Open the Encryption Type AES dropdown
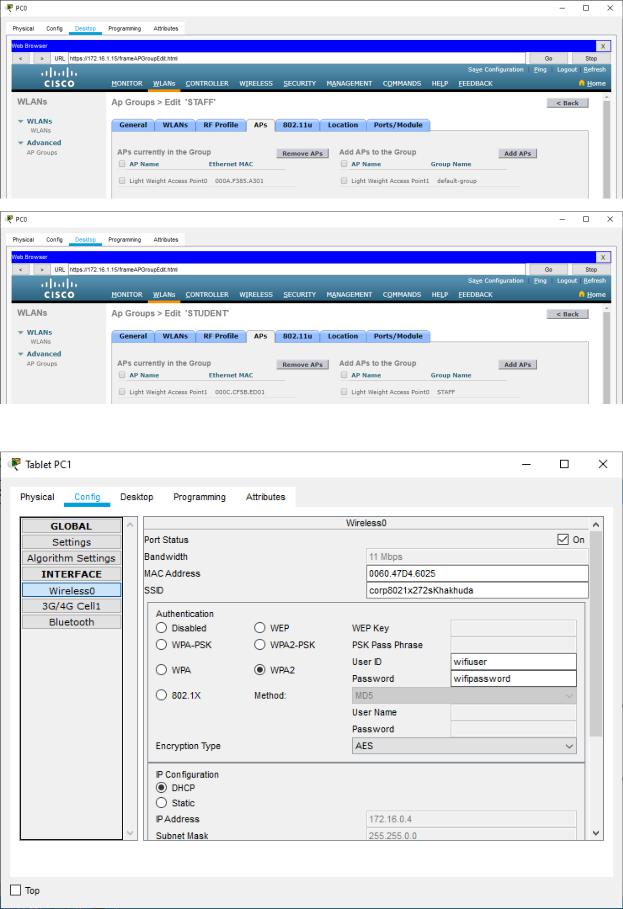 [x=465, y=746]
